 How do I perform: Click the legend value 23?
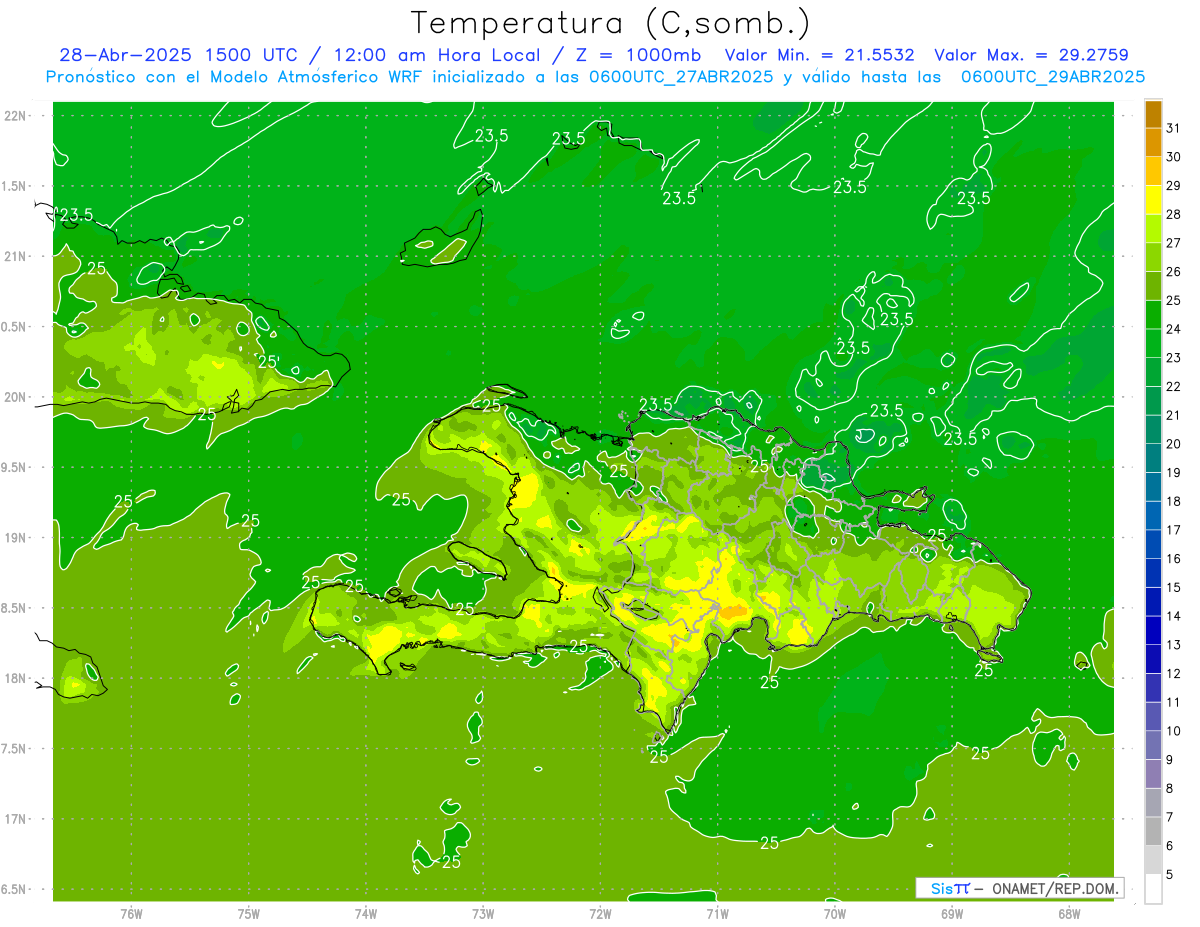click(1174, 357)
